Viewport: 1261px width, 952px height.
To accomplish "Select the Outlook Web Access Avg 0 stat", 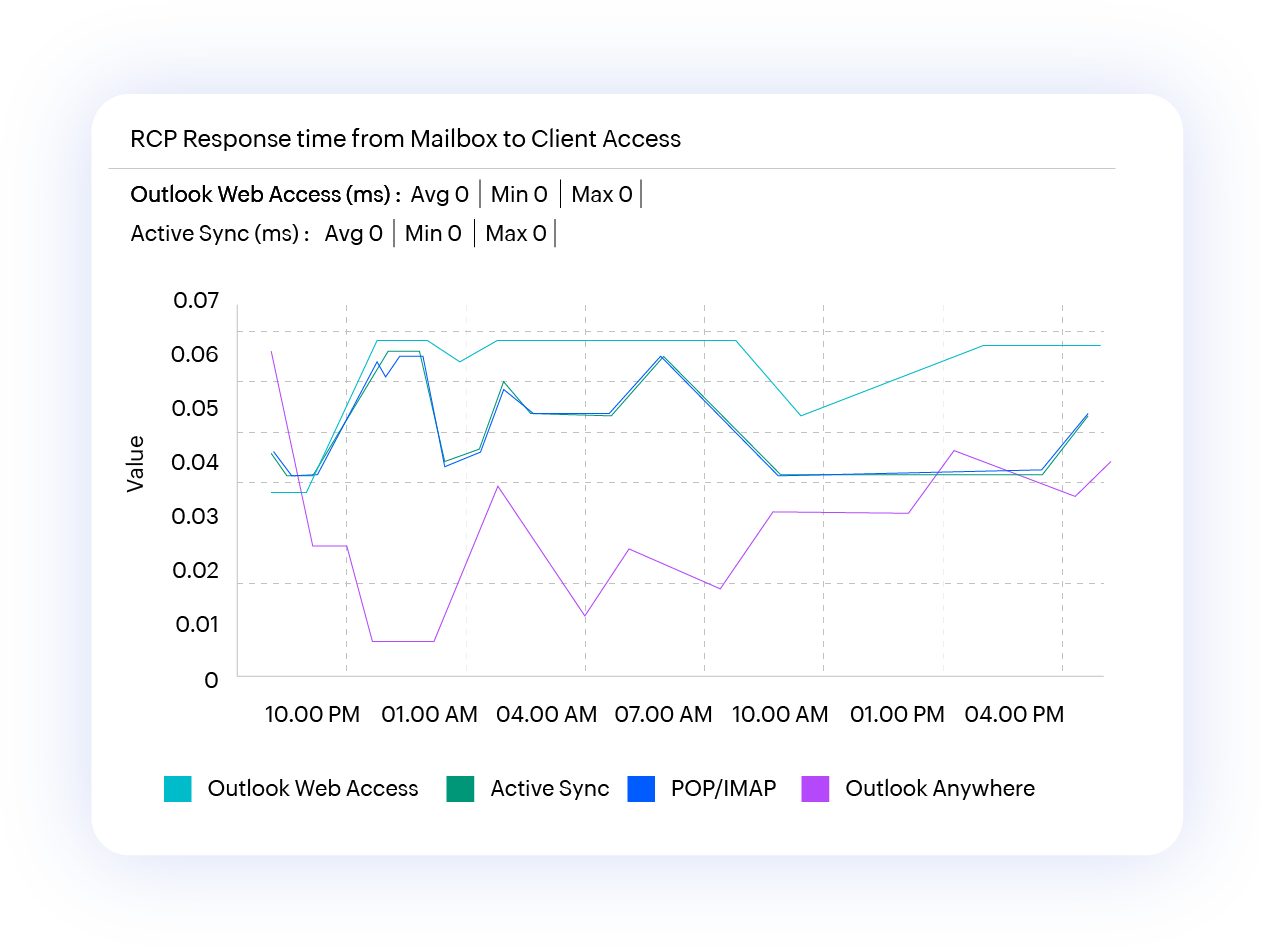I will point(439,194).
